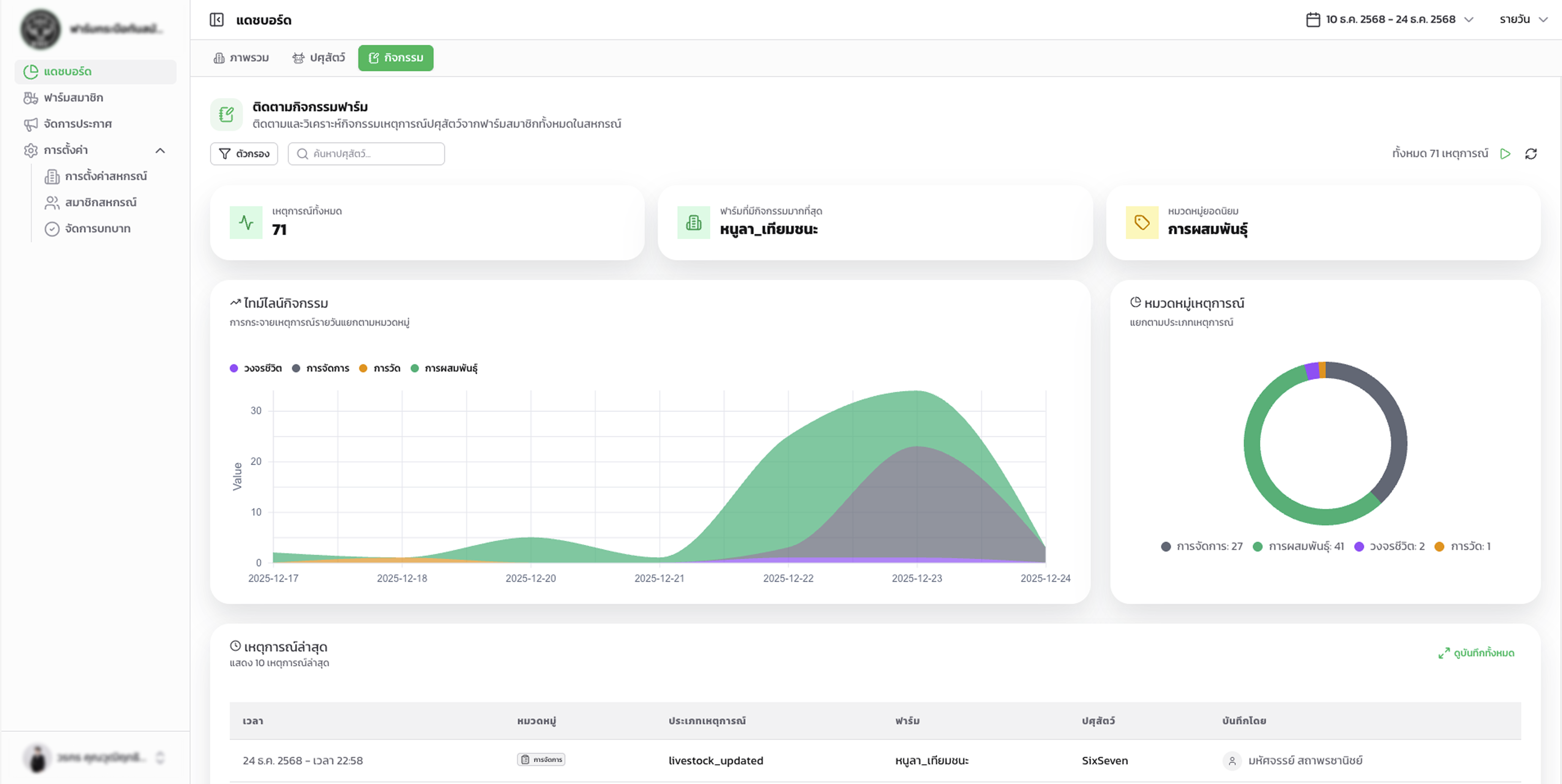The width and height of the screenshot is (1562, 784).
Task: Collapse the การตั้งค่า sidebar section chevron
Action: [x=160, y=150]
